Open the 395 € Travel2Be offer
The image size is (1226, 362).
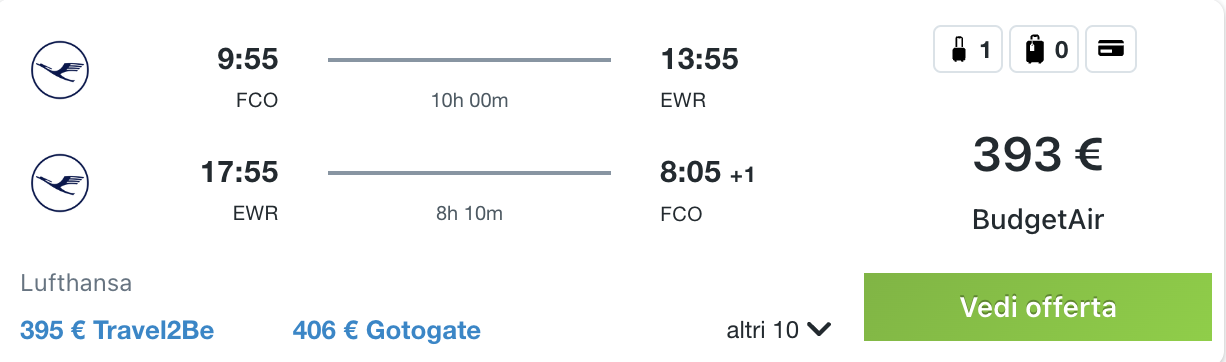point(117,330)
